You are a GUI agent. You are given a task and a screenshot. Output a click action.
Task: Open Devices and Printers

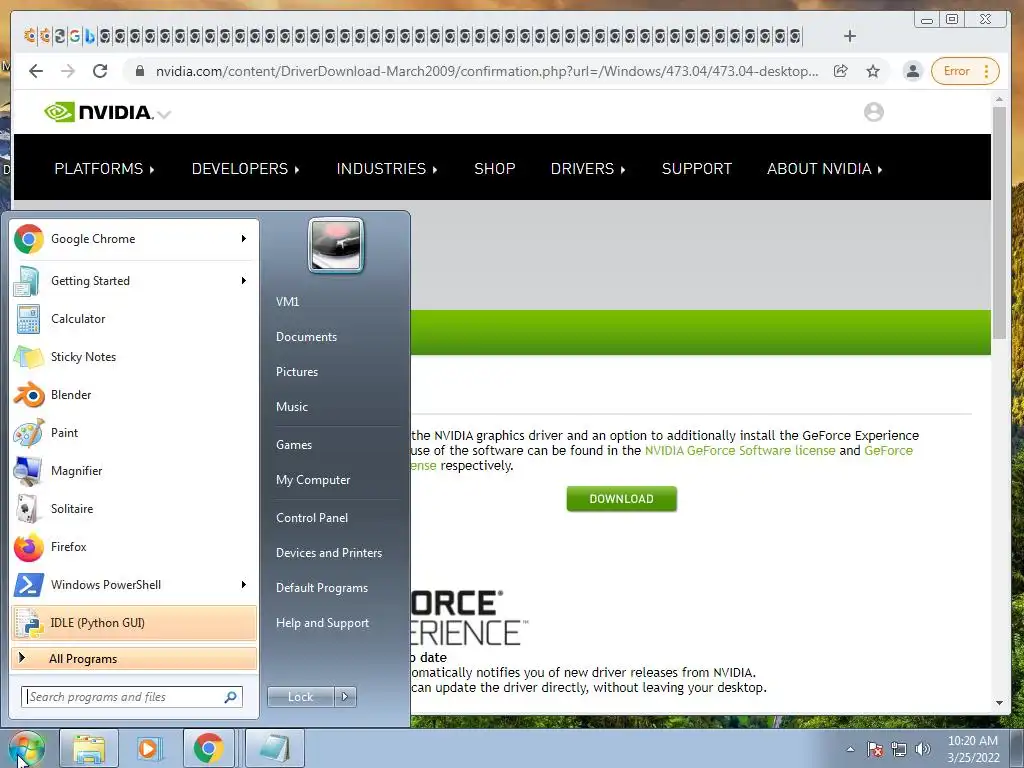coord(329,553)
